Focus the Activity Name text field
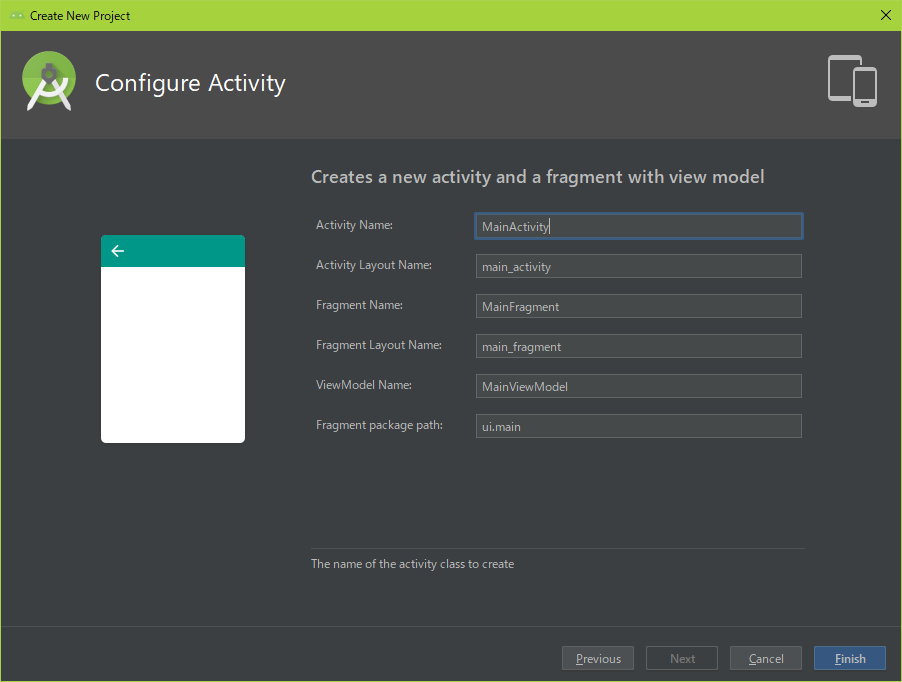Viewport: 902px width, 682px height. (639, 226)
